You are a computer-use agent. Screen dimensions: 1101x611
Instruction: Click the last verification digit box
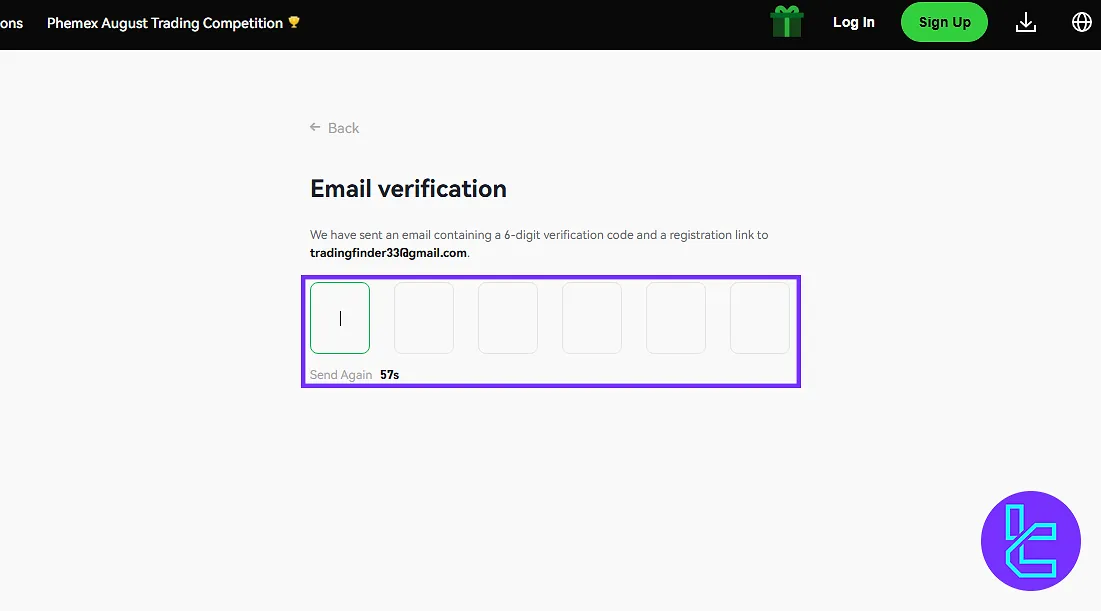coord(760,318)
